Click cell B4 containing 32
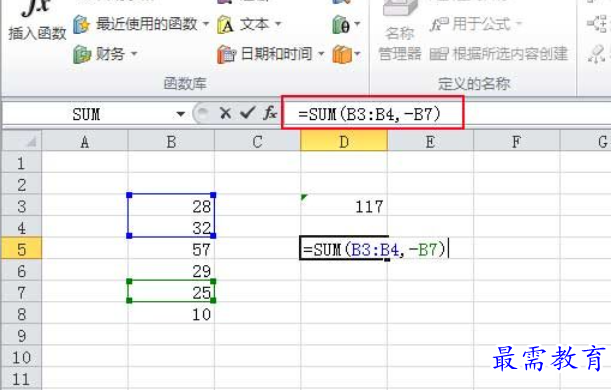Screen dimensions: 614x390 pyautogui.click(x=171, y=227)
